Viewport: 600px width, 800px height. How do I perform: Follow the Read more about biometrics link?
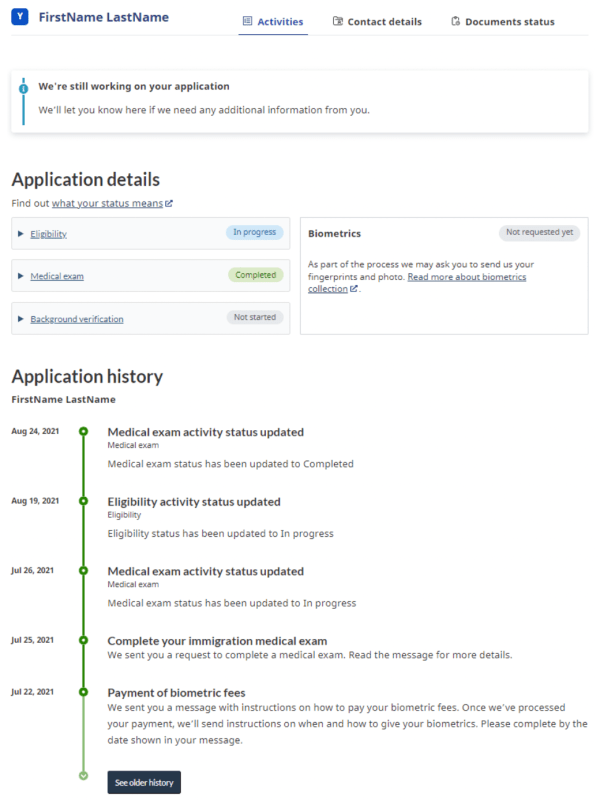pyautogui.click(x=466, y=277)
